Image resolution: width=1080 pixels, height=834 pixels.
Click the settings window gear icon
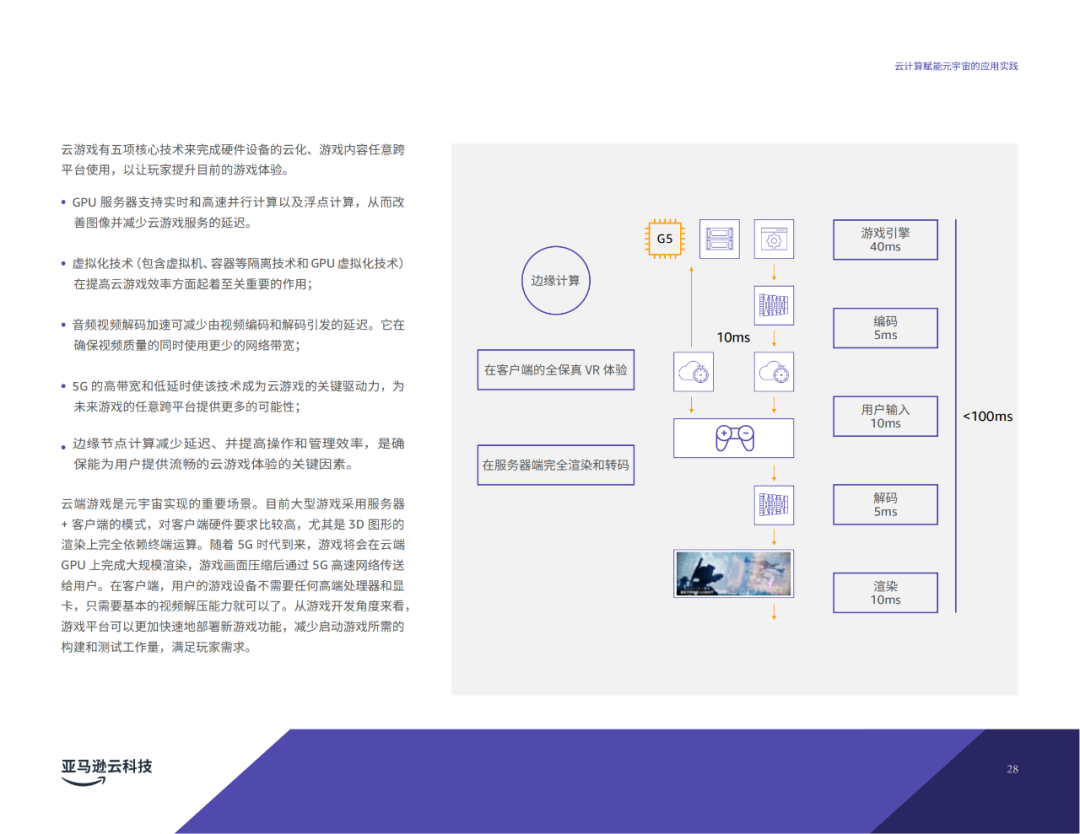[x=773, y=239]
